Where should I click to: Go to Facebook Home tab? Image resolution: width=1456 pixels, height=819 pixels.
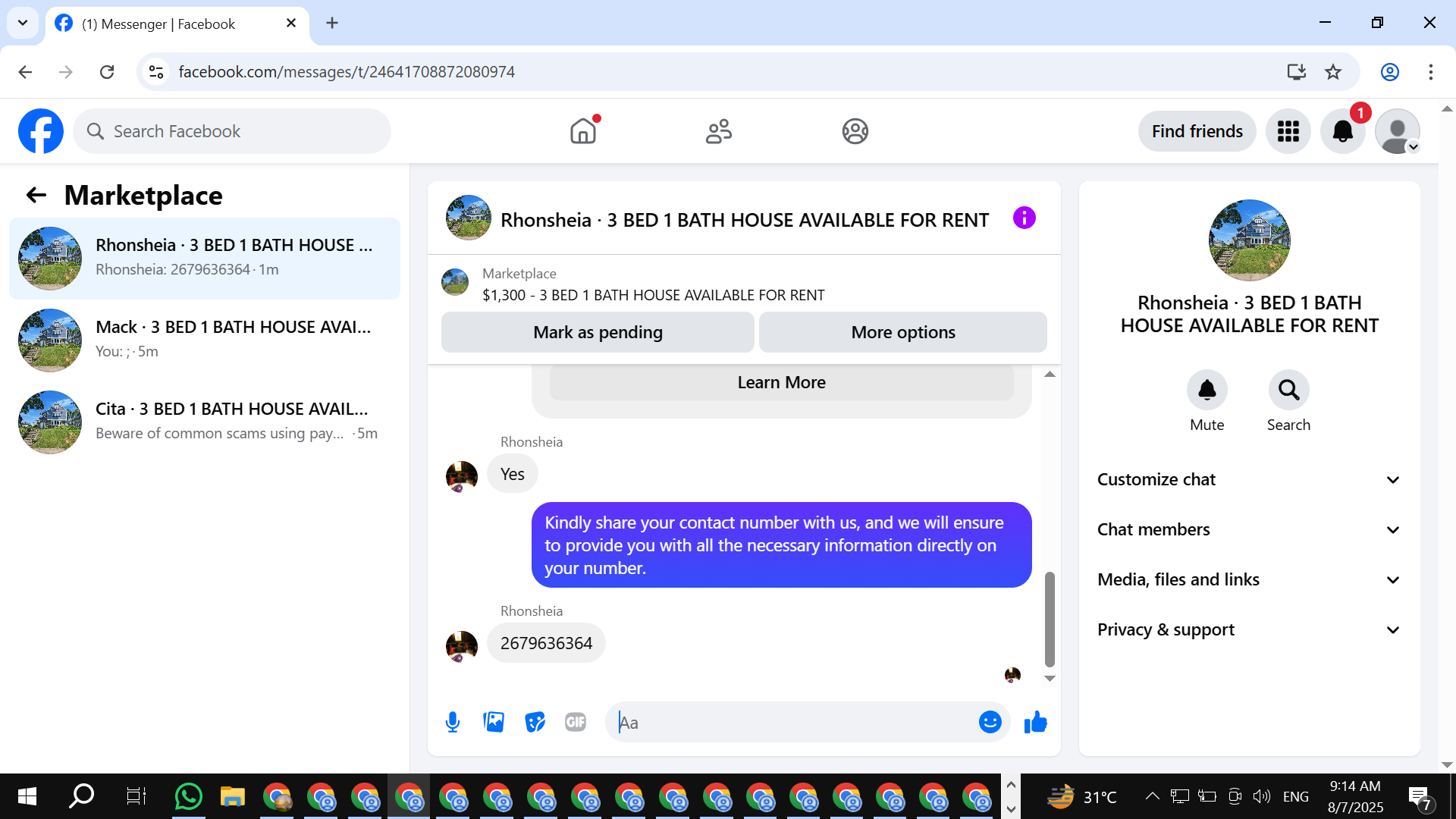coord(583,131)
